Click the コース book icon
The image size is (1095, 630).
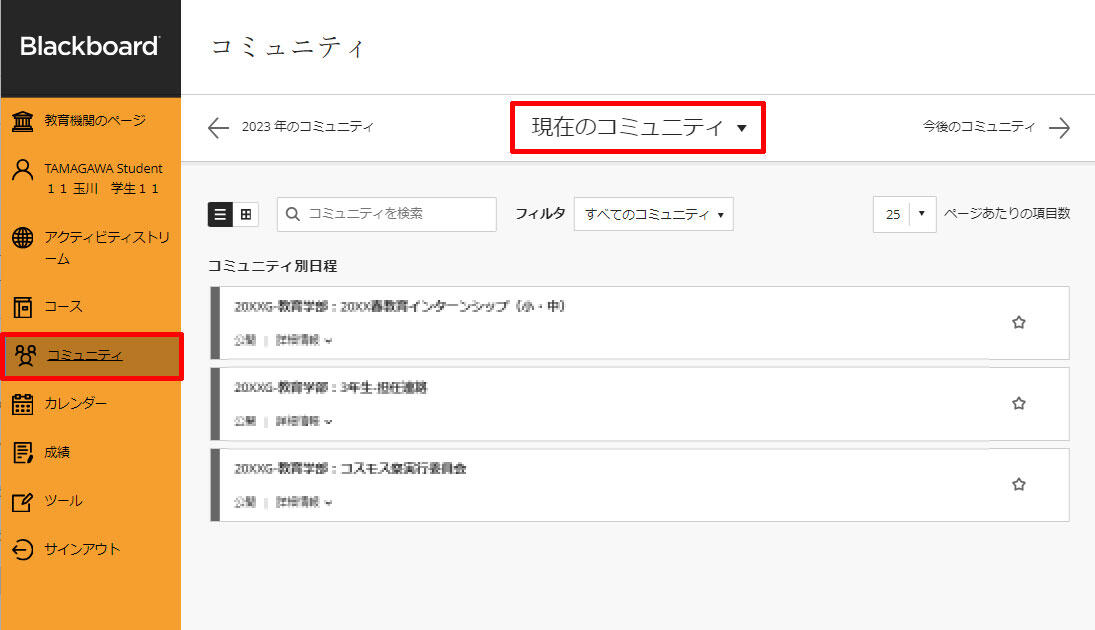click(x=22, y=307)
